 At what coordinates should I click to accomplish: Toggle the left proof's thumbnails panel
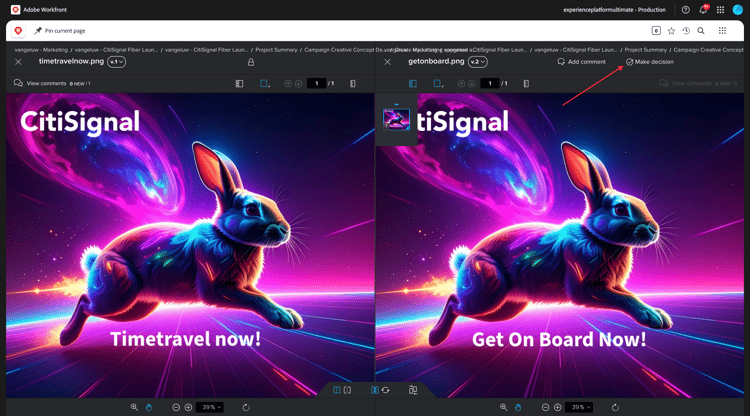(239, 84)
